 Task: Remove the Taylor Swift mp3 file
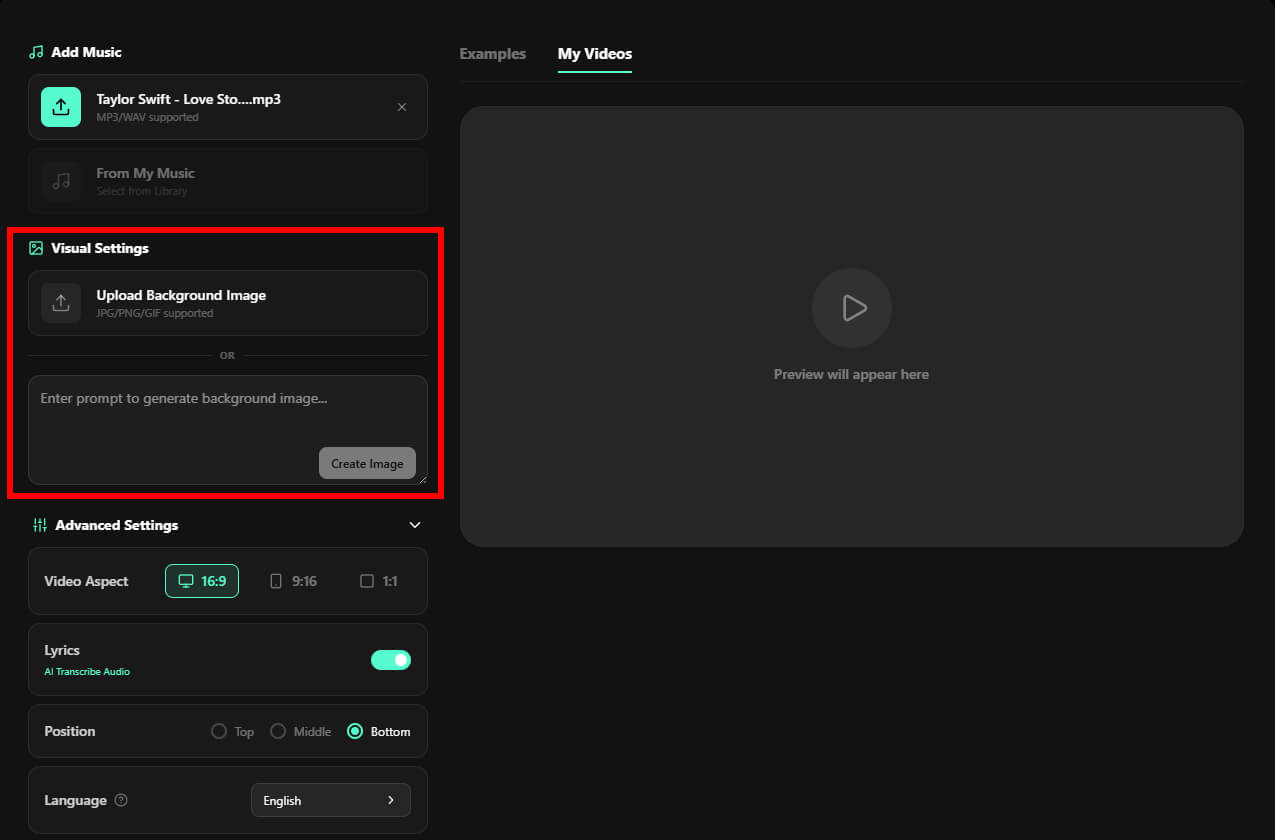(x=402, y=107)
